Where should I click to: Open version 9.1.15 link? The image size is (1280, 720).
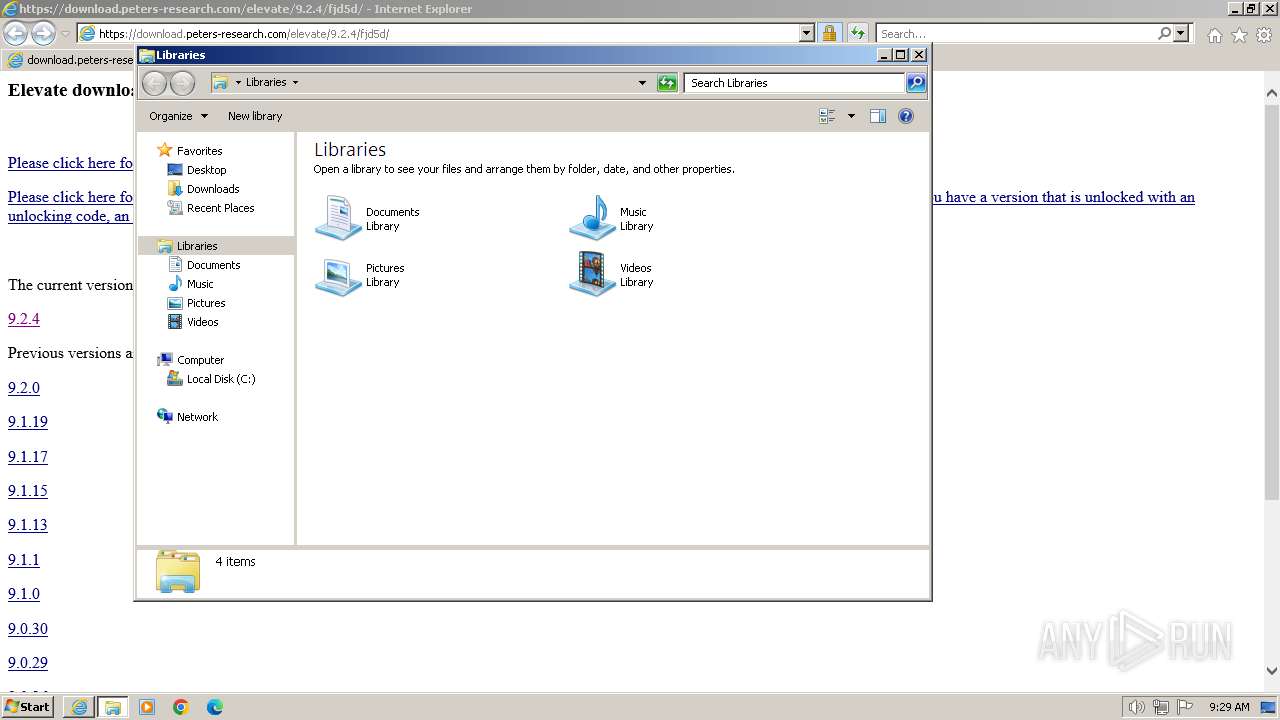[x=28, y=491]
